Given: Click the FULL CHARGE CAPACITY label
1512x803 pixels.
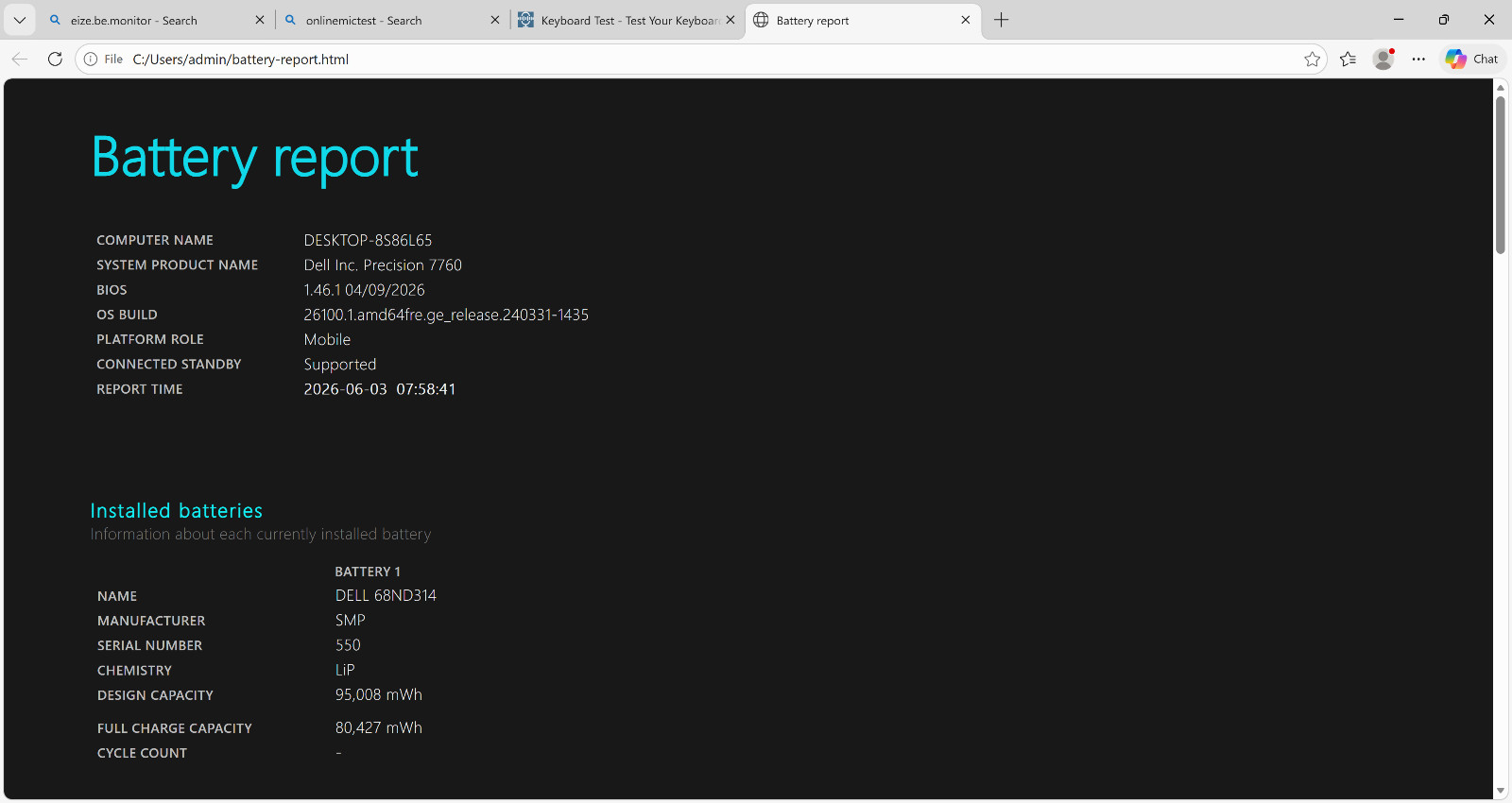Looking at the screenshot, I should click(x=175, y=728).
